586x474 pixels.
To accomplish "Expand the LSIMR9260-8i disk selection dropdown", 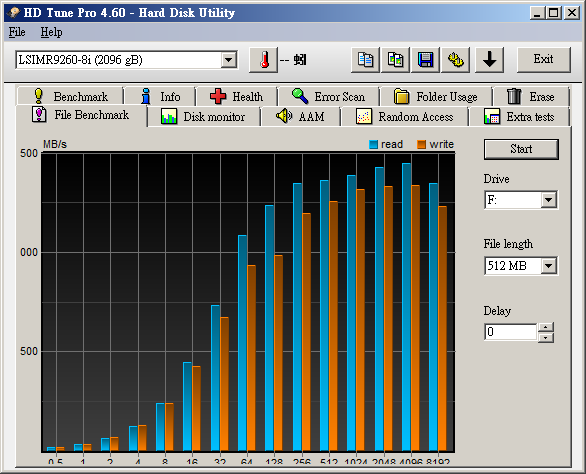I will point(228,60).
